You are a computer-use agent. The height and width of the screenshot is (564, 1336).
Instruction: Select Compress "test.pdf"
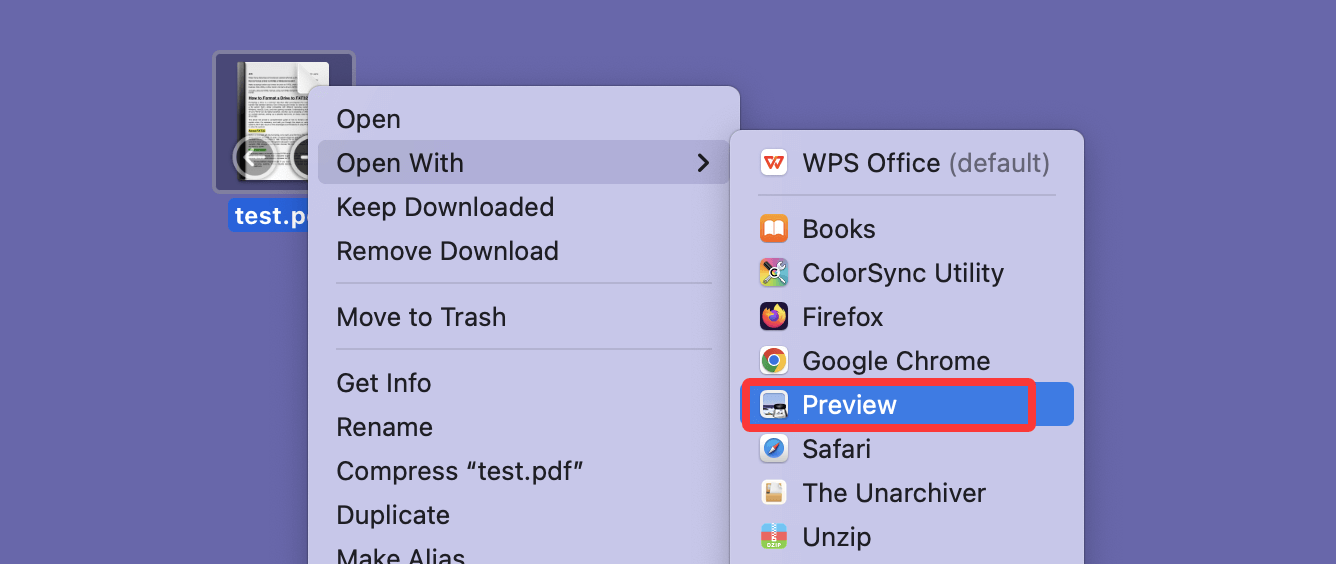[524, 471]
